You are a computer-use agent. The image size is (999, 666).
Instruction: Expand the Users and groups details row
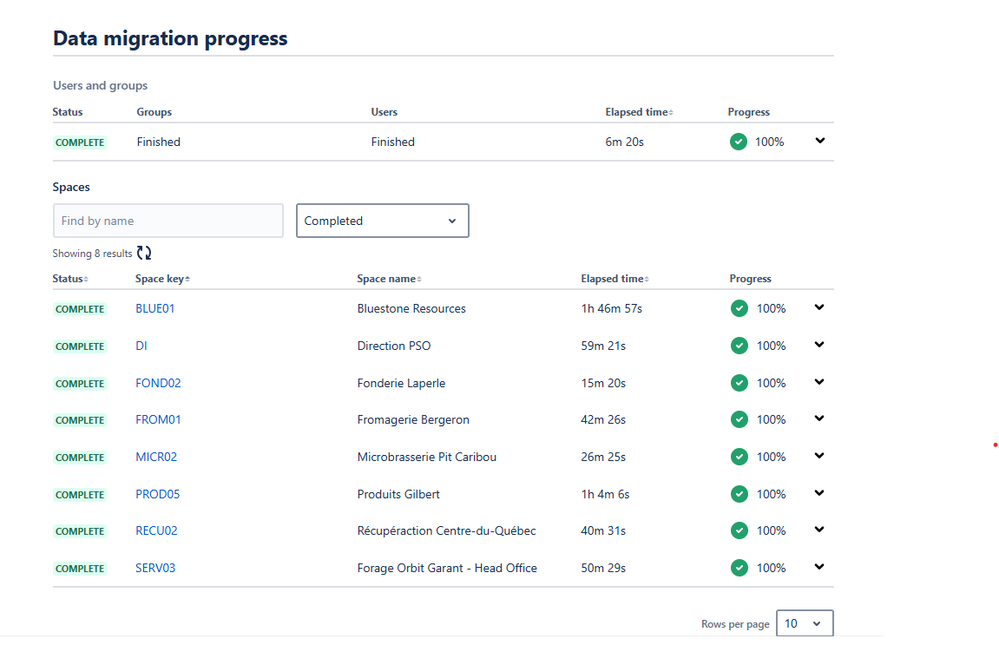[x=820, y=141]
